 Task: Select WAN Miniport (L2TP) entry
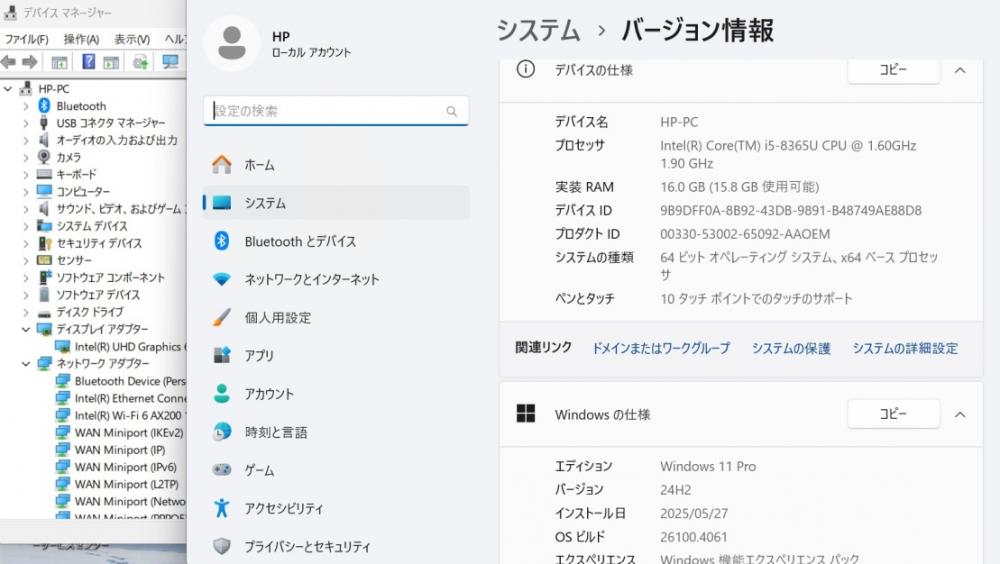tap(127, 484)
